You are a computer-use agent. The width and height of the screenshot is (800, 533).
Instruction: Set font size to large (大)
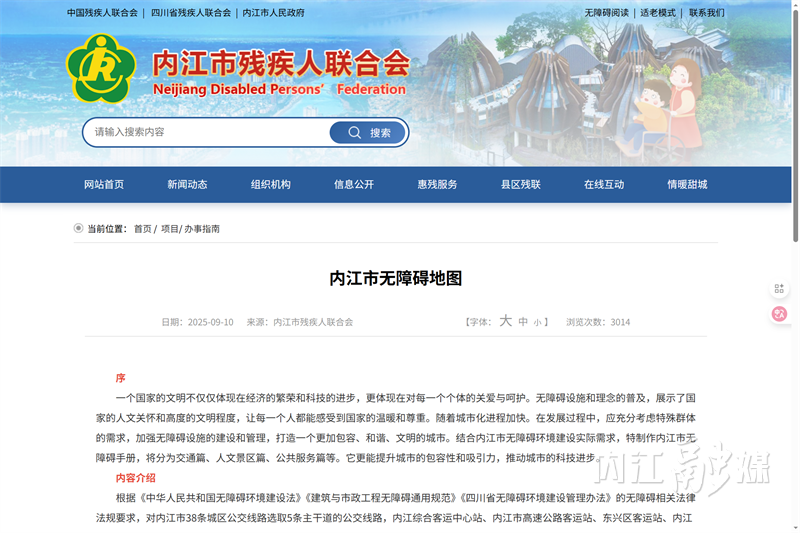pos(505,321)
